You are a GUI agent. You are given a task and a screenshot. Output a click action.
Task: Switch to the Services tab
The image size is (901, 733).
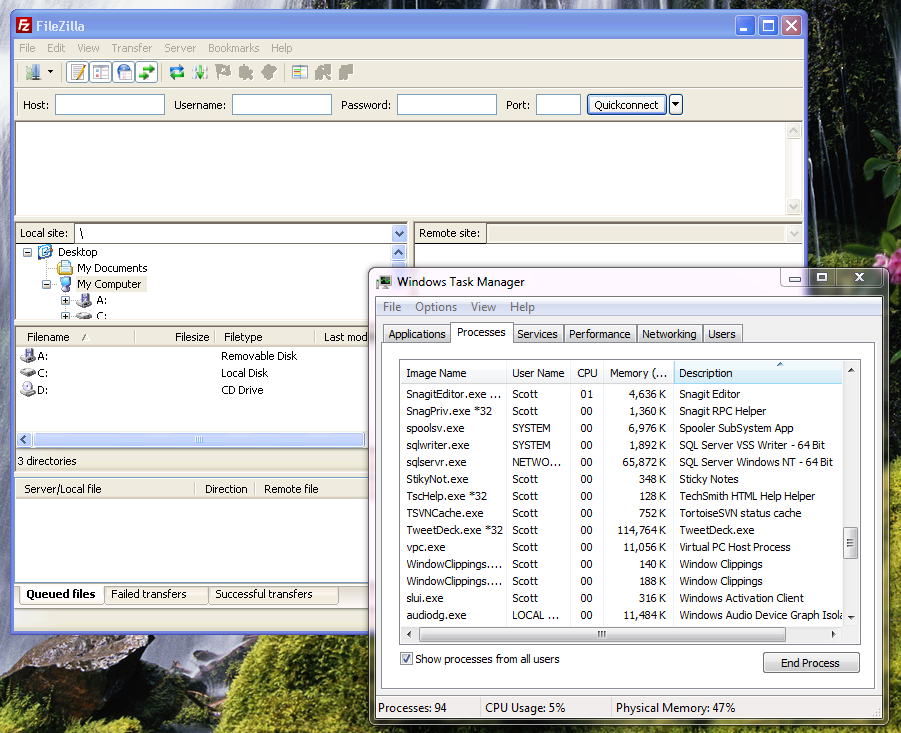click(x=537, y=334)
